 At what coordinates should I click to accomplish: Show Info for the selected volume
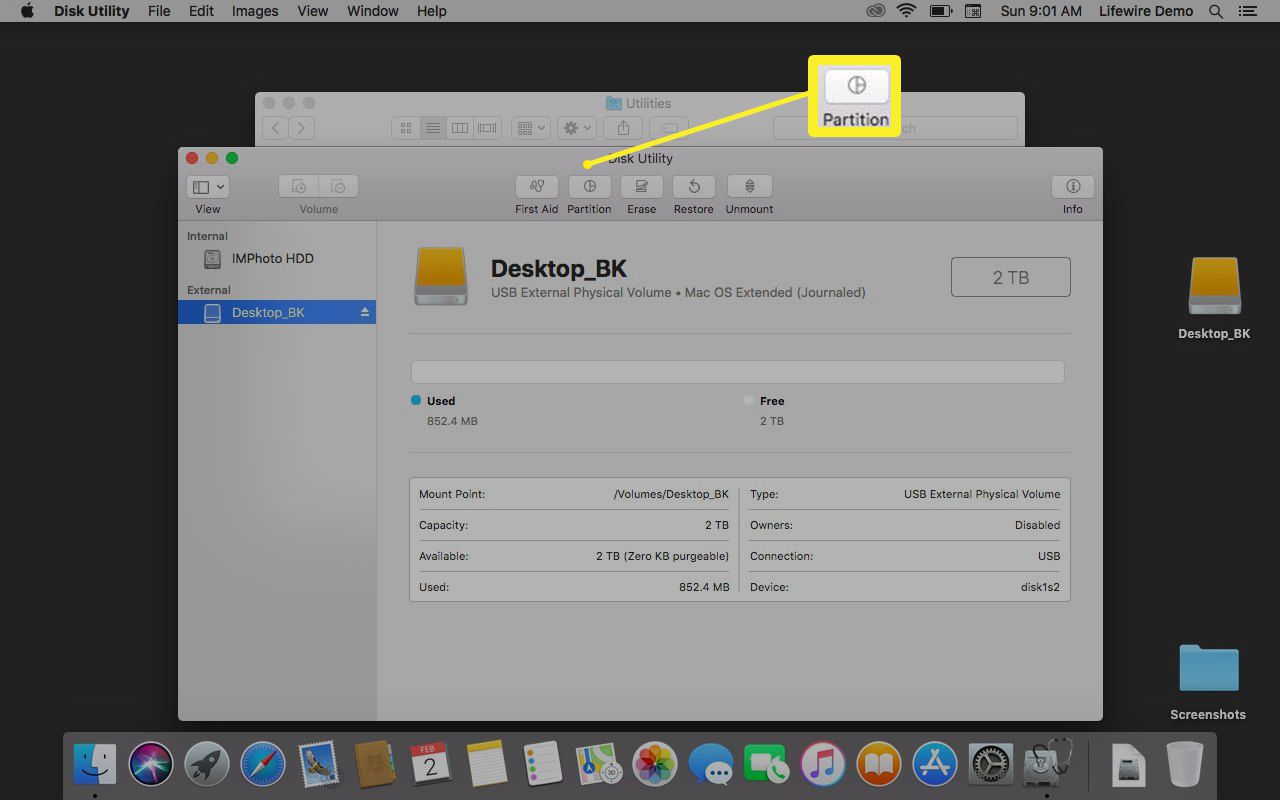point(1073,187)
